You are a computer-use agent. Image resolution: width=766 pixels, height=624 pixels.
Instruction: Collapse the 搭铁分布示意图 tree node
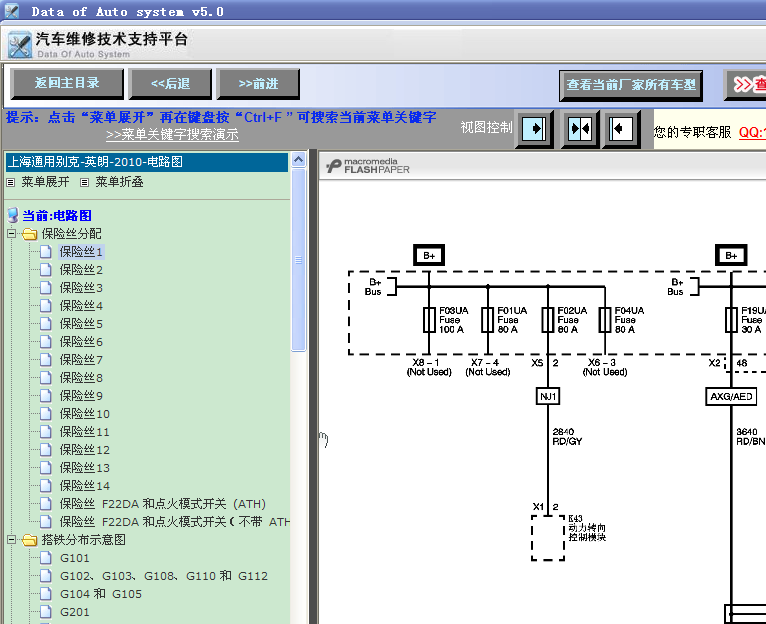point(12,539)
